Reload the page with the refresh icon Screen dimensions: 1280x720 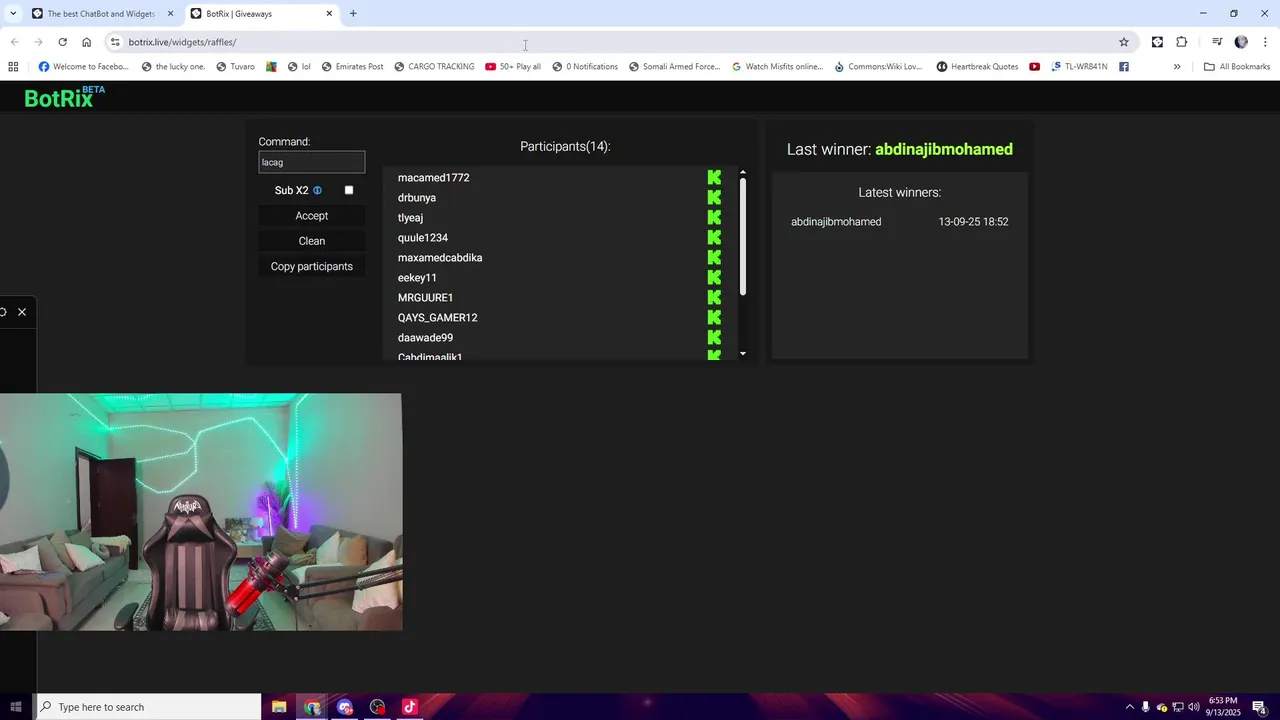click(x=62, y=42)
